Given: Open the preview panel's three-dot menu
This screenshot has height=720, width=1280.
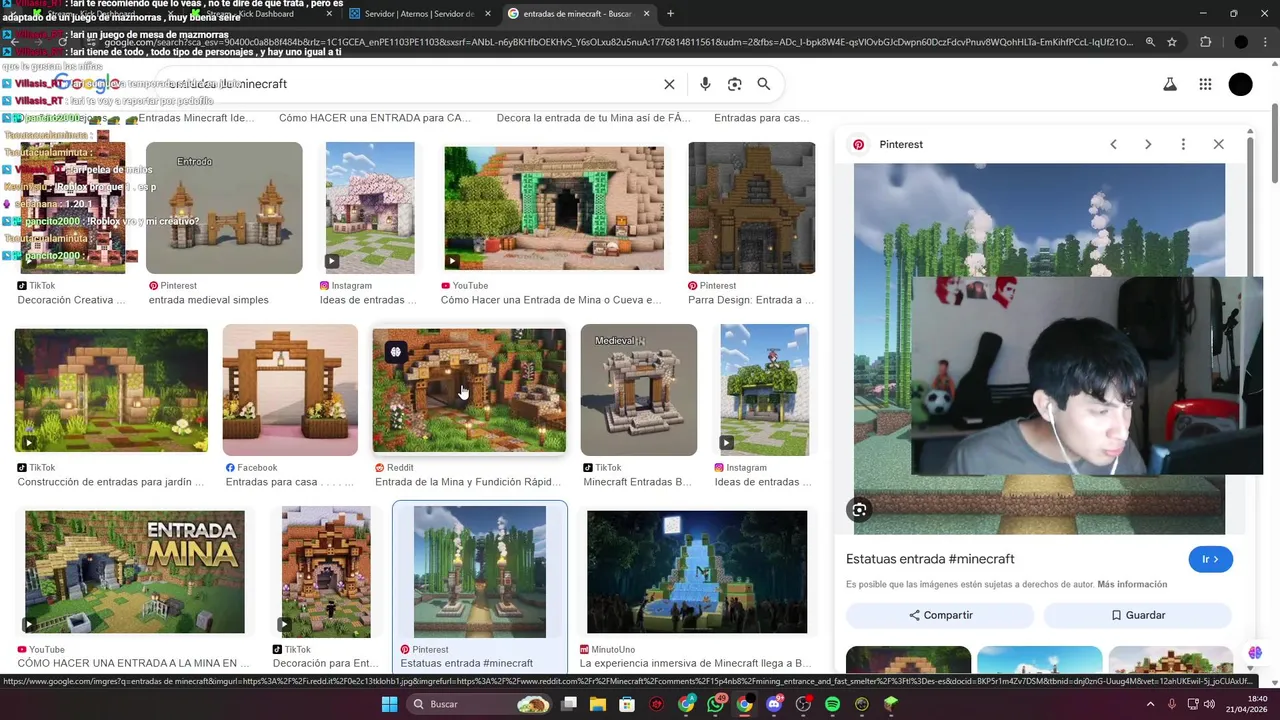Looking at the screenshot, I should 1183,144.
